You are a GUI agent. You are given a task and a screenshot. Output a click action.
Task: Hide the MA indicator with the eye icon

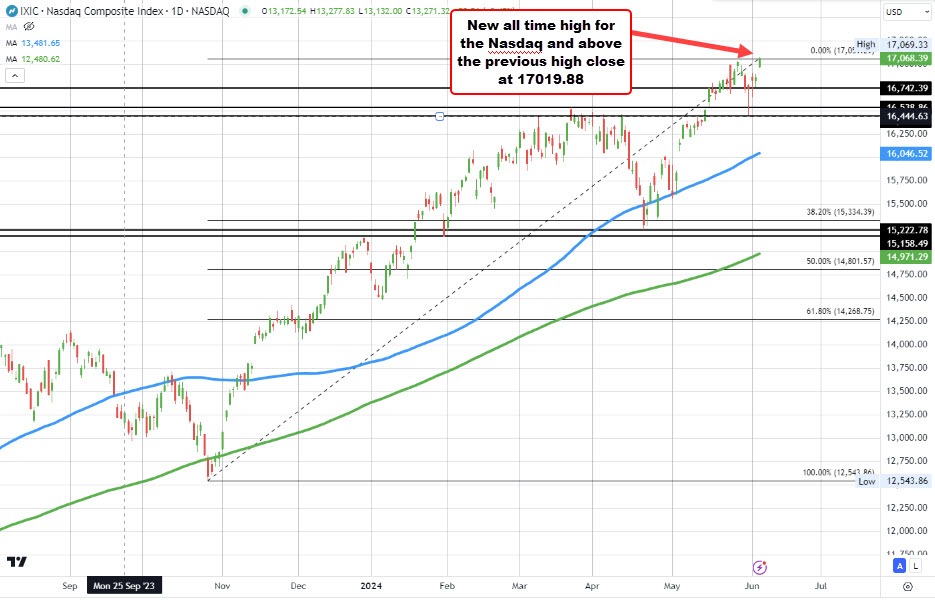[x=28, y=27]
